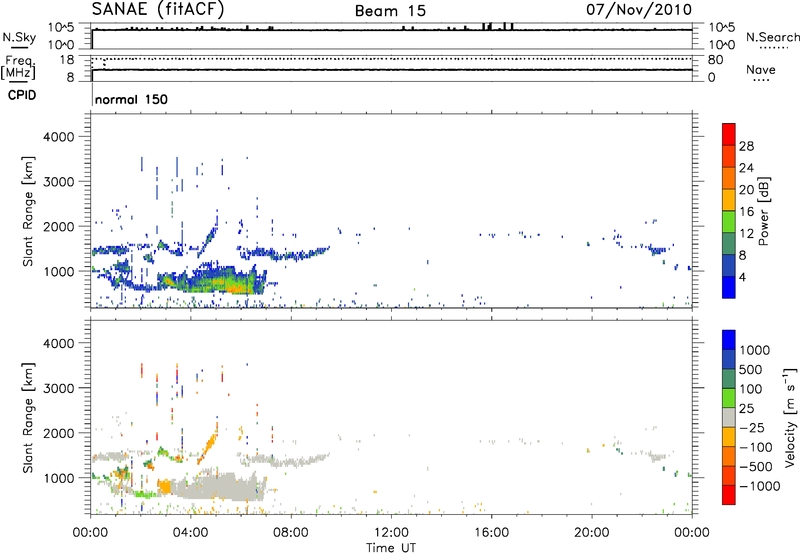Click the 4000 tick of the power panel

(x=58, y=137)
